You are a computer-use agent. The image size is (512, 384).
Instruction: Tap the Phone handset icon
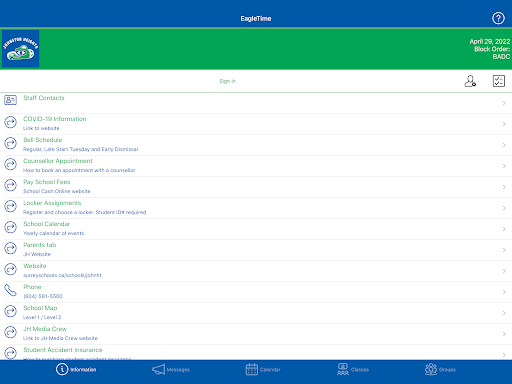point(10,290)
